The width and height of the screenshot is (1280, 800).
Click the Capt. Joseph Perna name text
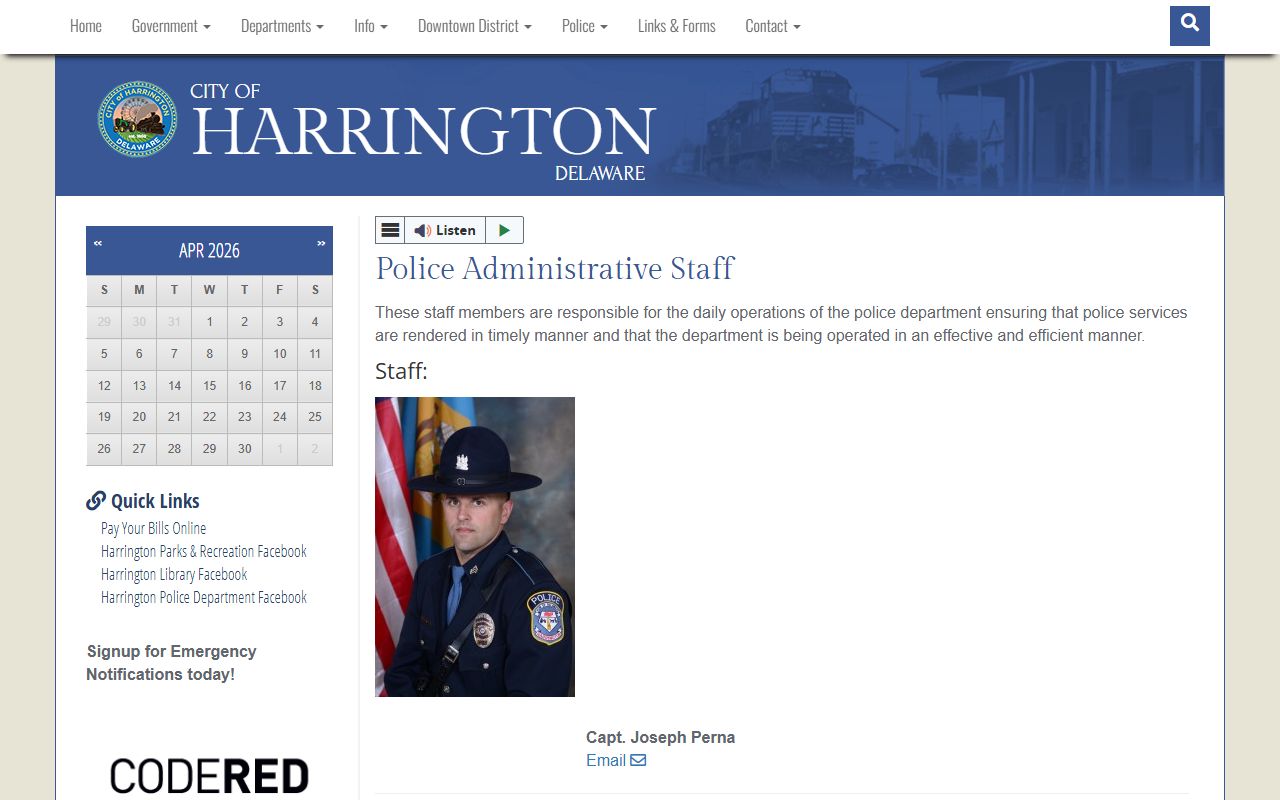(660, 737)
